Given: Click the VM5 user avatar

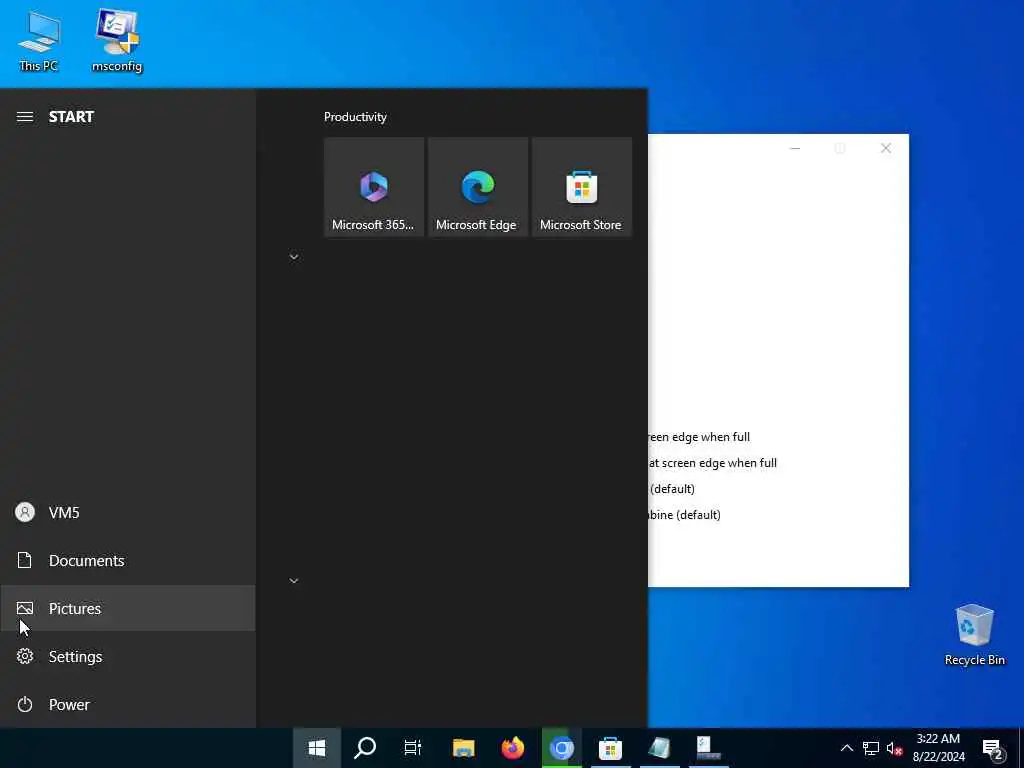Looking at the screenshot, I should 25,513.
